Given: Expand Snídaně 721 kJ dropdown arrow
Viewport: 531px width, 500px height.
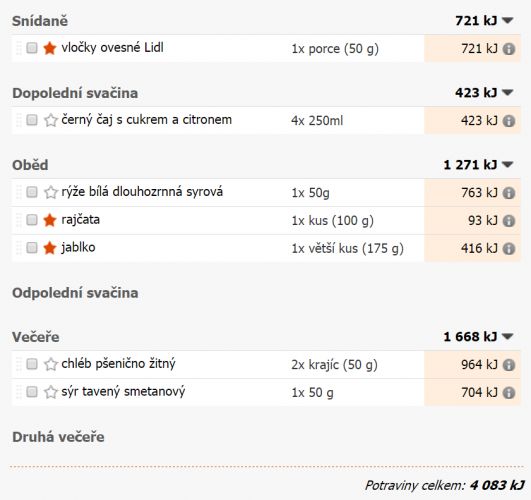Looking at the screenshot, I should [x=508, y=21].
